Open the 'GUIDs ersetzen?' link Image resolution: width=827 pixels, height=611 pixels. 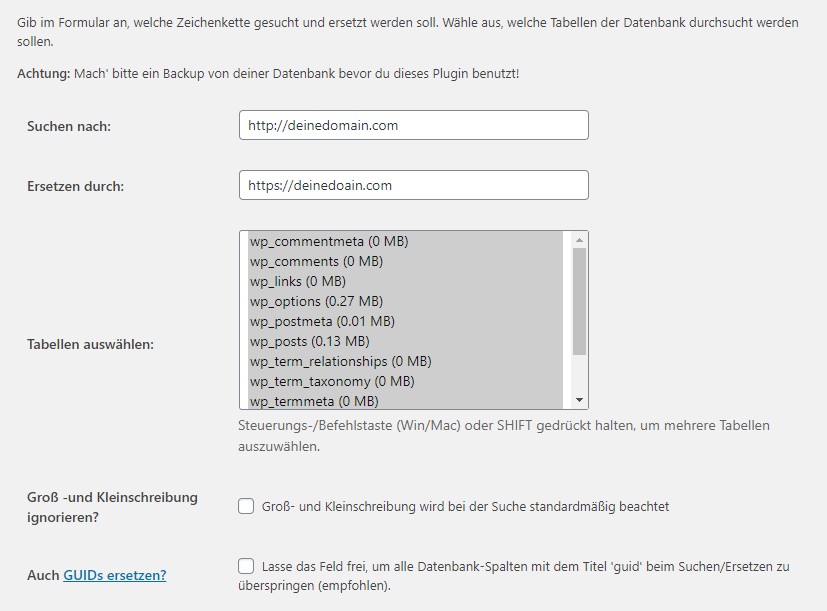115,575
